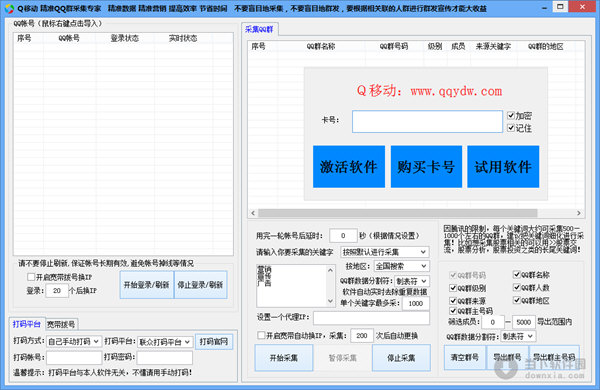Click the 筛选成员 minimum field showing 0
Image resolution: width=600 pixels, height=390 pixels.
(493, 322)
